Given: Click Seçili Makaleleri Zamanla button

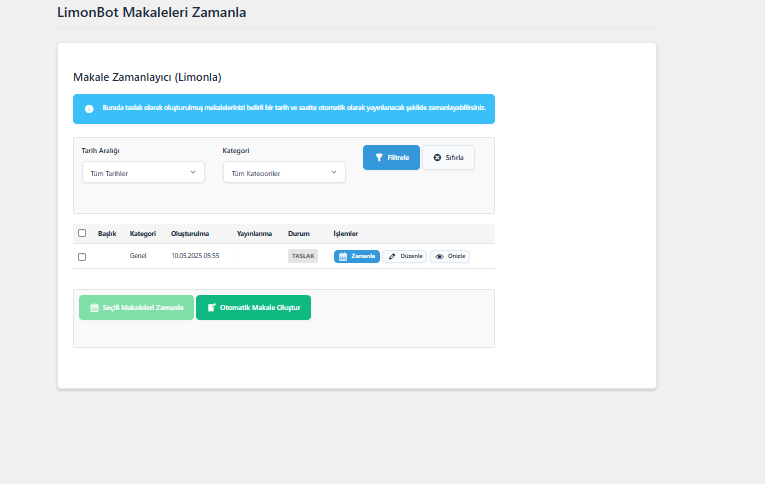Looking at the screenshot, I should click(137, 307).
